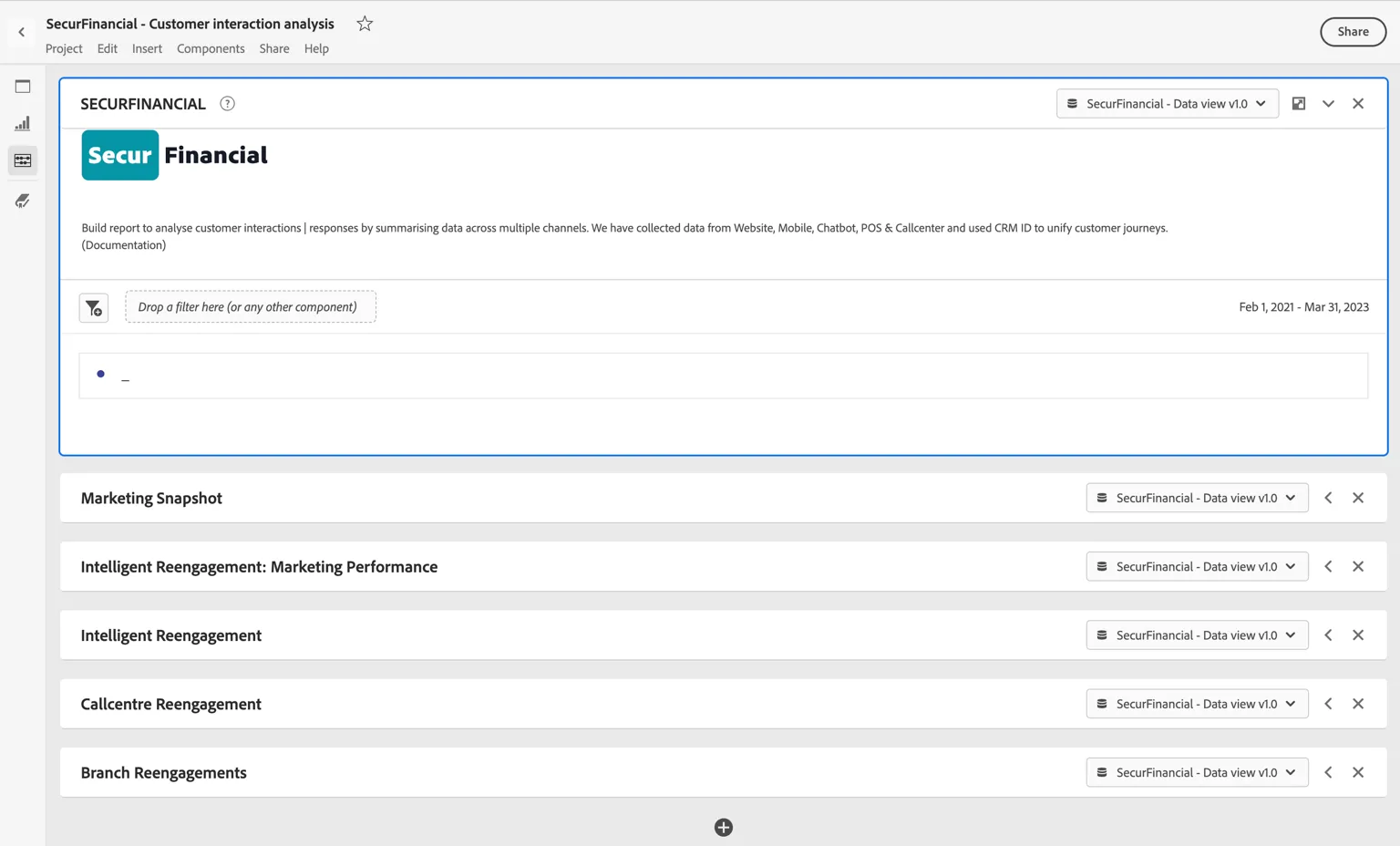This screenshot has width=1400, height=846.
Task: Open the Components menu
Action: (211, 49)
